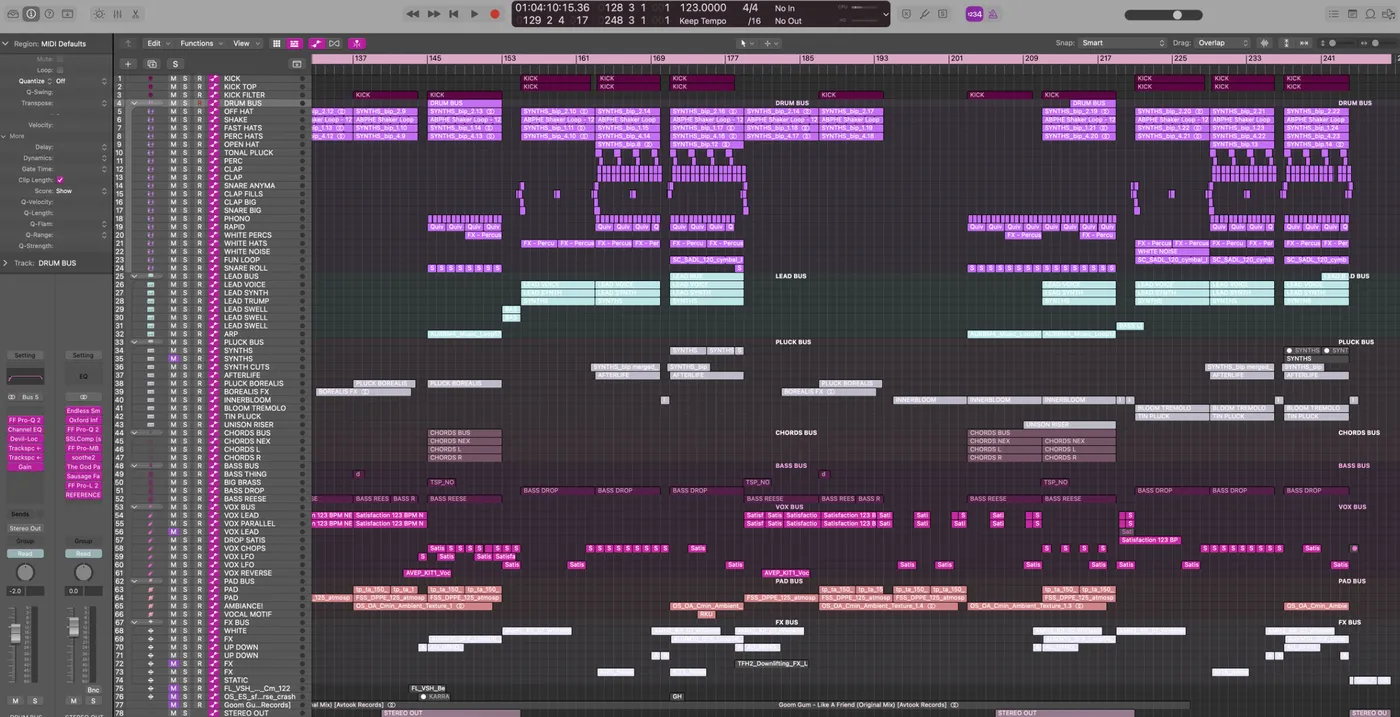Click the Rewind transport button
The height and width of the screenshot is (717, 1400).
tap(413, 14)
